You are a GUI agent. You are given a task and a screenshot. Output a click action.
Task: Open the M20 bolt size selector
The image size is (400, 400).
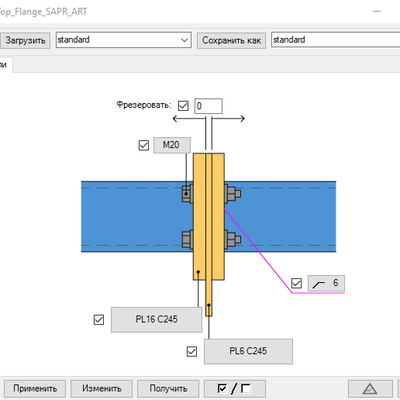[x=172, y=145]
